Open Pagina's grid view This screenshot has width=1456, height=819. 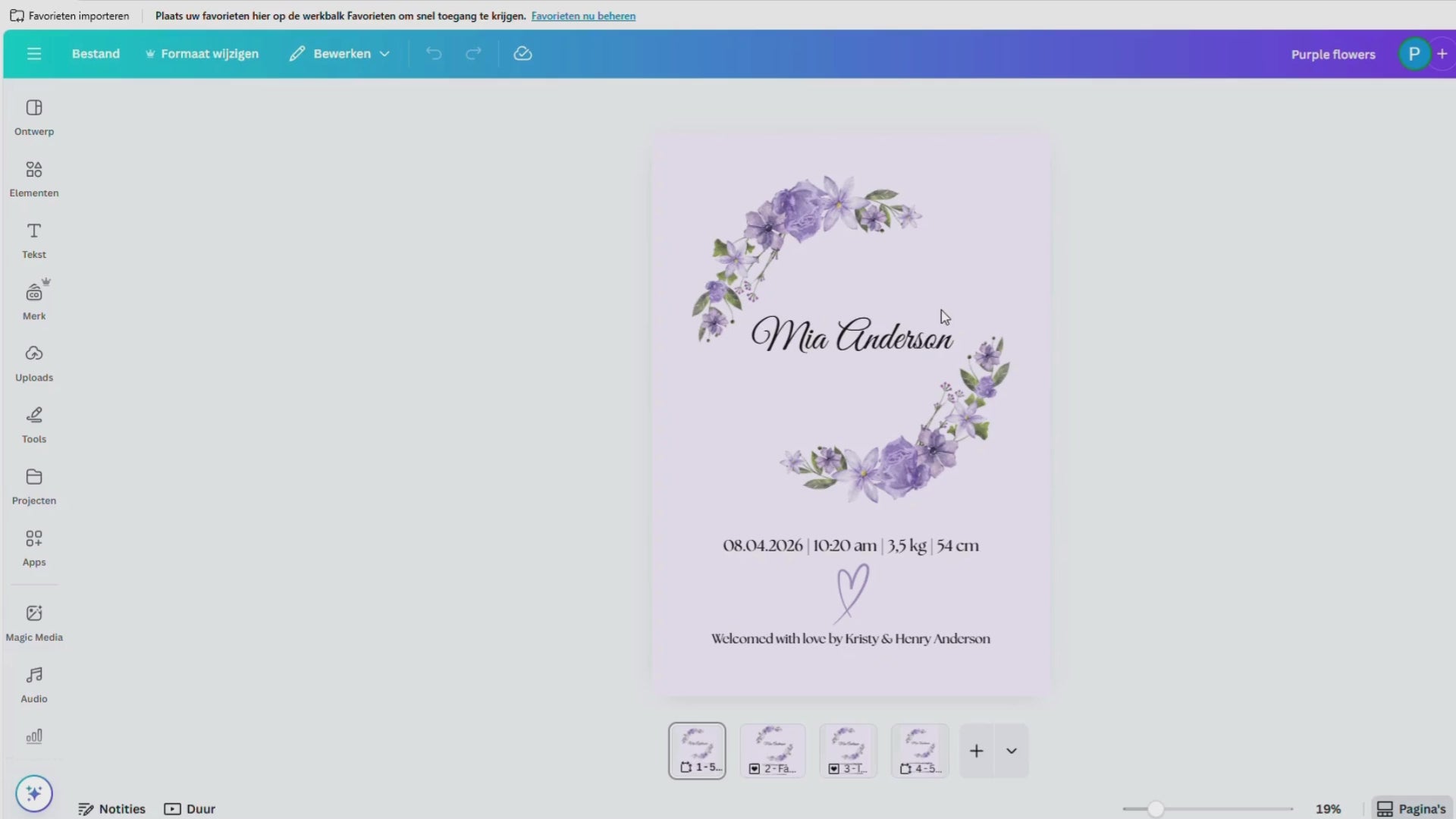[x=1412, y=809]
